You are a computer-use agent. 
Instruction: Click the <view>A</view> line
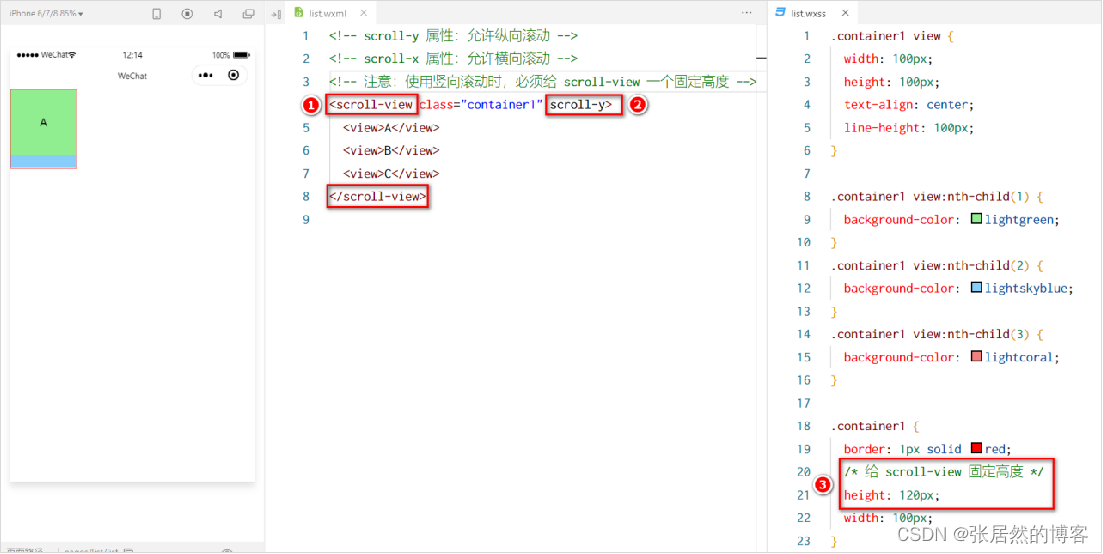point(391,127)
